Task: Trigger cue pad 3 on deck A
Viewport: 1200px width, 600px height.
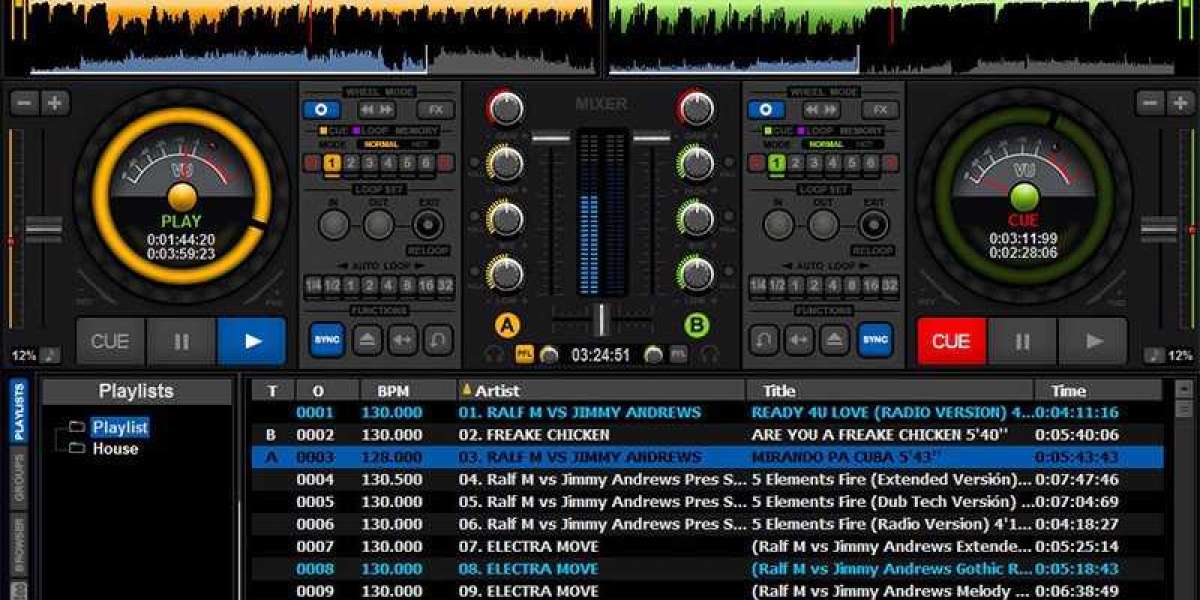Action: coord(370,163)
